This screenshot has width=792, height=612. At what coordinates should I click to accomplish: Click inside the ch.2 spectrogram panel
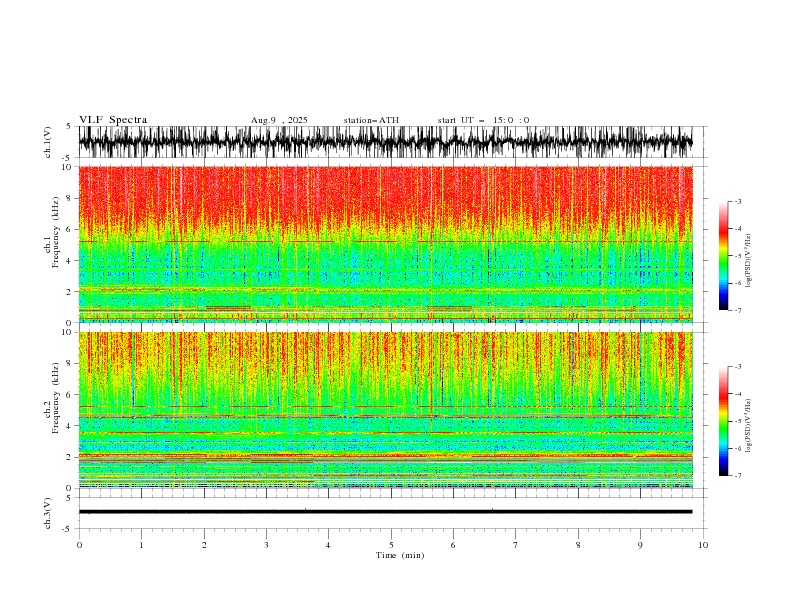click(385, 410)
